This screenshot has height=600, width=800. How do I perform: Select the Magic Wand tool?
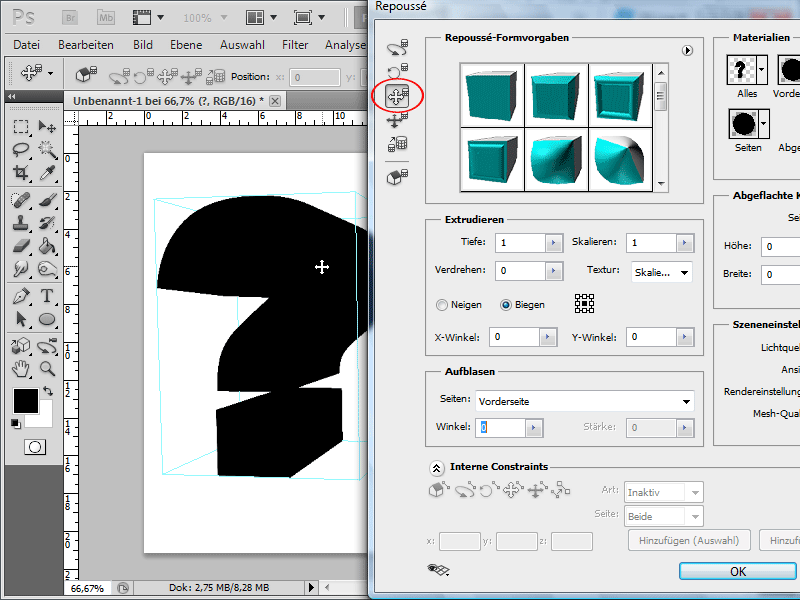[x=47, y=150]
